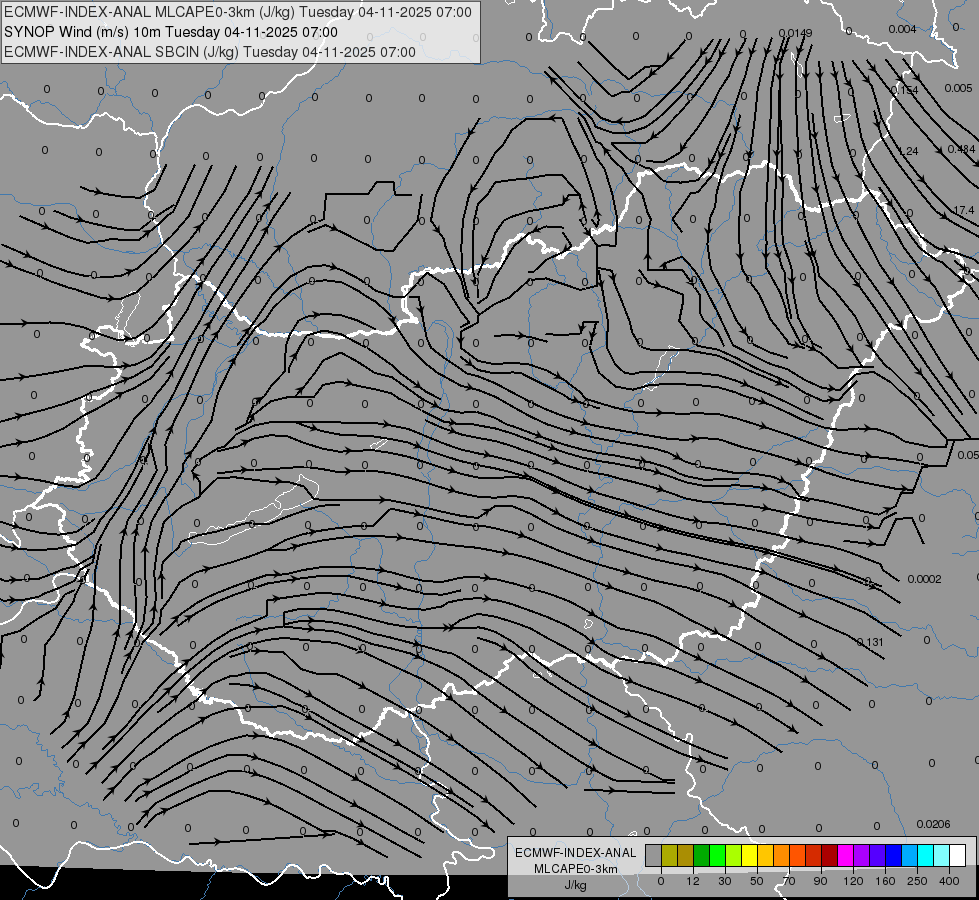The height and width of the screenshot is (900, 979).
Task: Click the legend tick value 70
Action: coord(789,881)
